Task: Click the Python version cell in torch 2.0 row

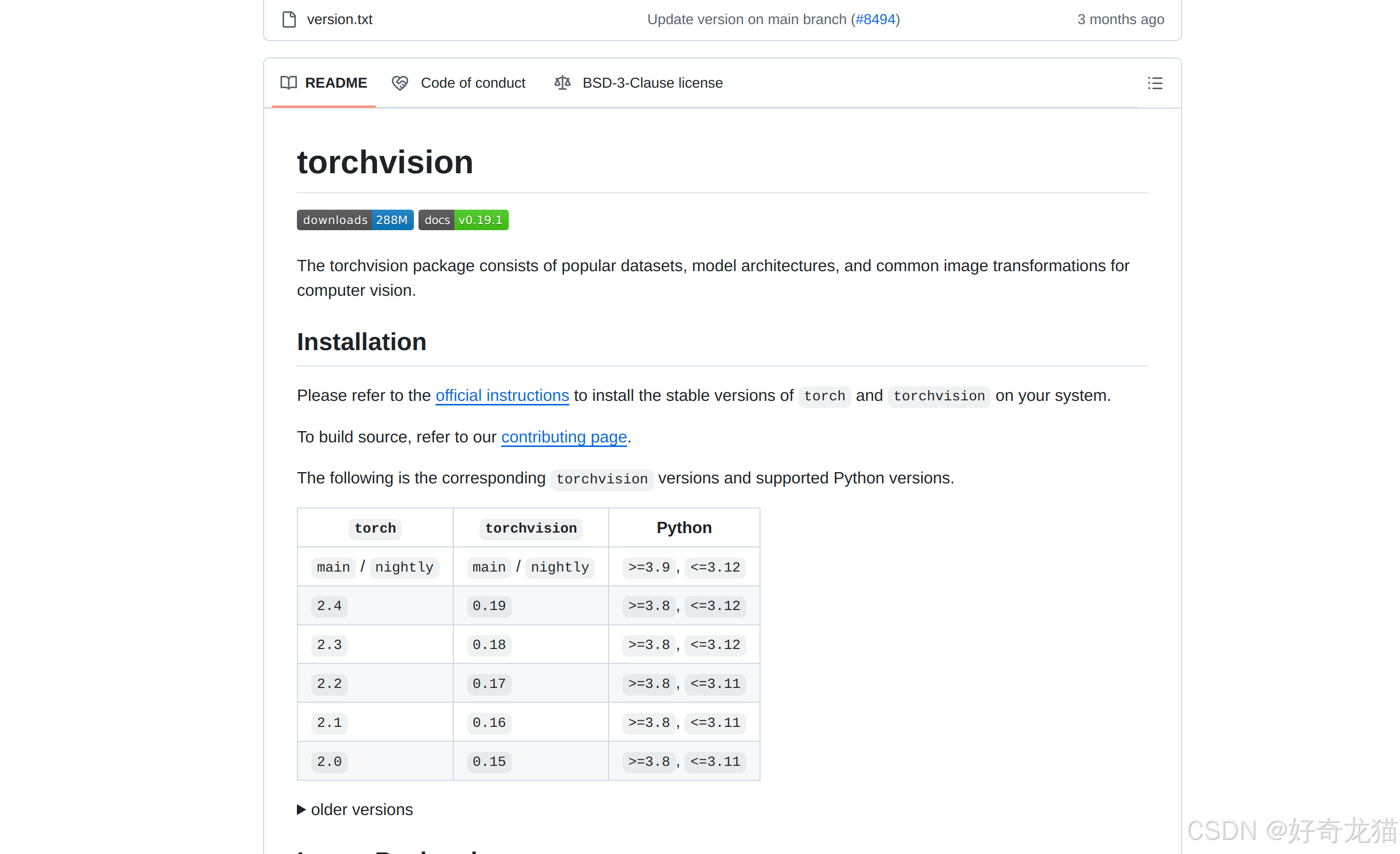Action: pyautogui.click(x=684, y=761)
